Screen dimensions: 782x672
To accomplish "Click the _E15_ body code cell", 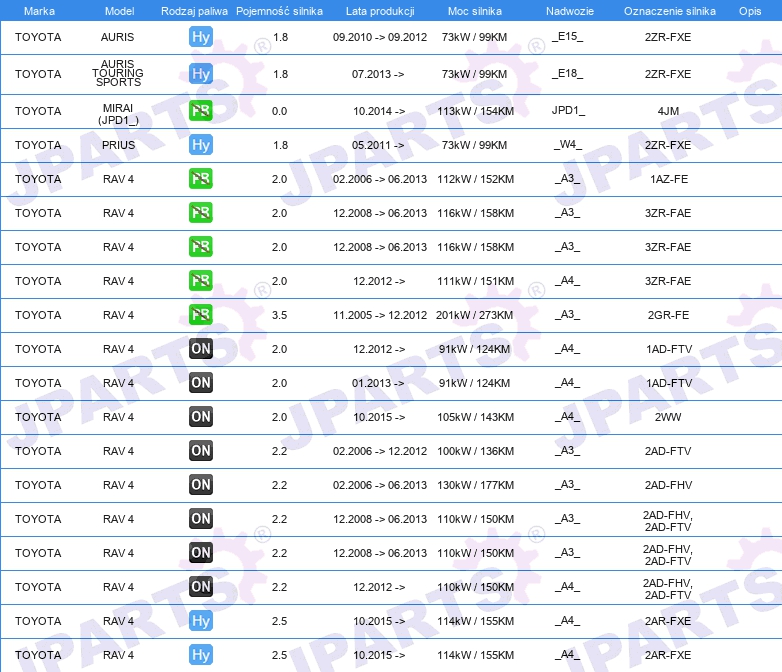I will (x=568, y=36).
